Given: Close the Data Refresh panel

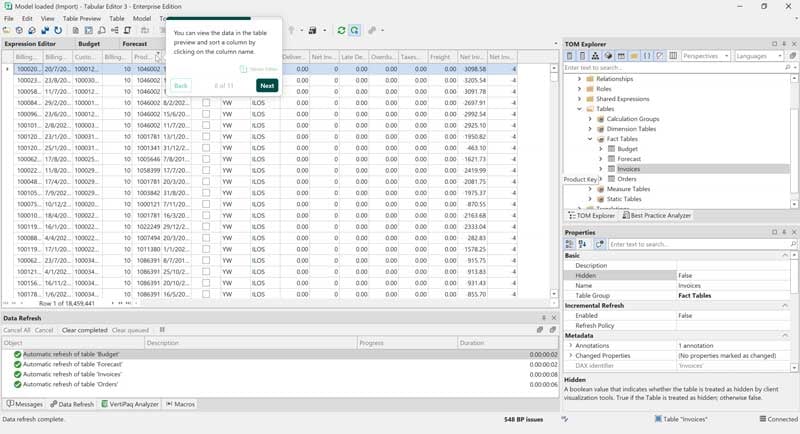Looking at the screenshot, I should point(554,318).
